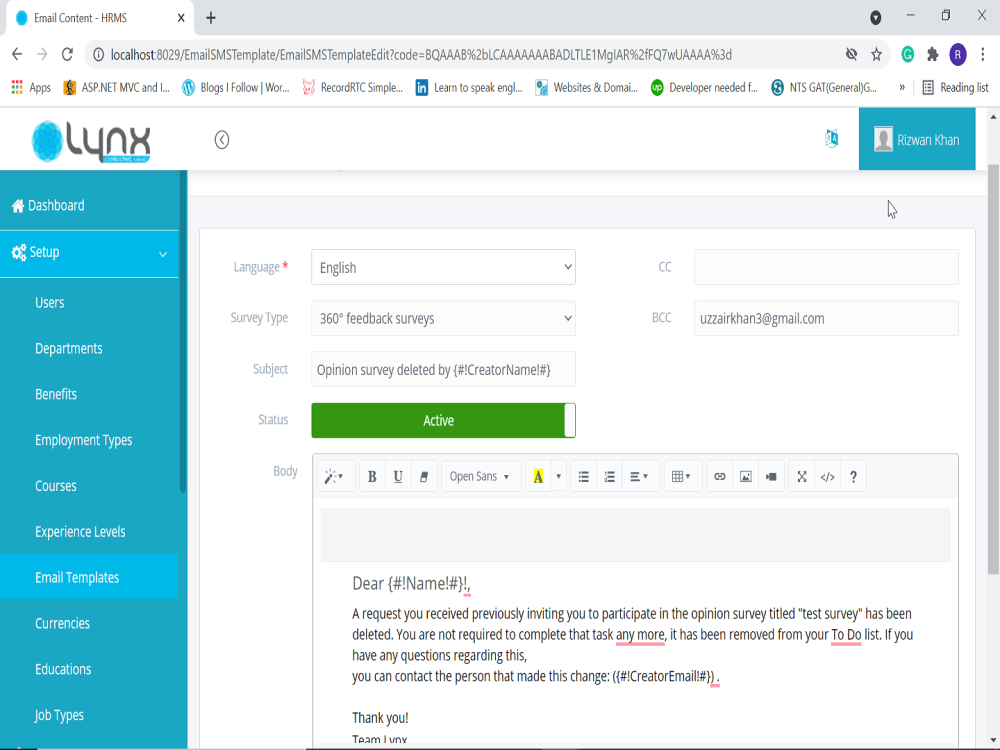Click the third-party cookie blocked eye icon
This screenshot has height=750, width=1000.
point(851,54)
